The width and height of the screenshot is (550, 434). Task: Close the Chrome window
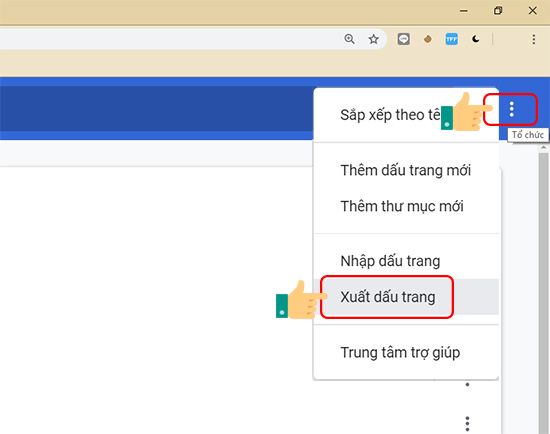point(532,11)
